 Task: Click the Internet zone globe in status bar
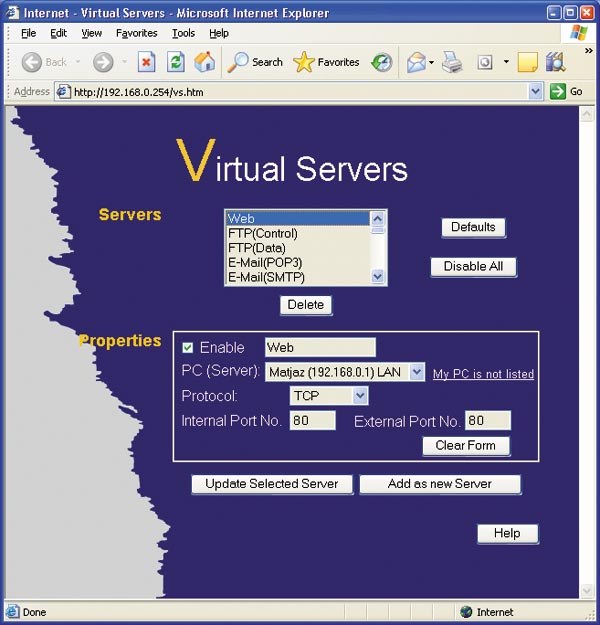point(466,611)
